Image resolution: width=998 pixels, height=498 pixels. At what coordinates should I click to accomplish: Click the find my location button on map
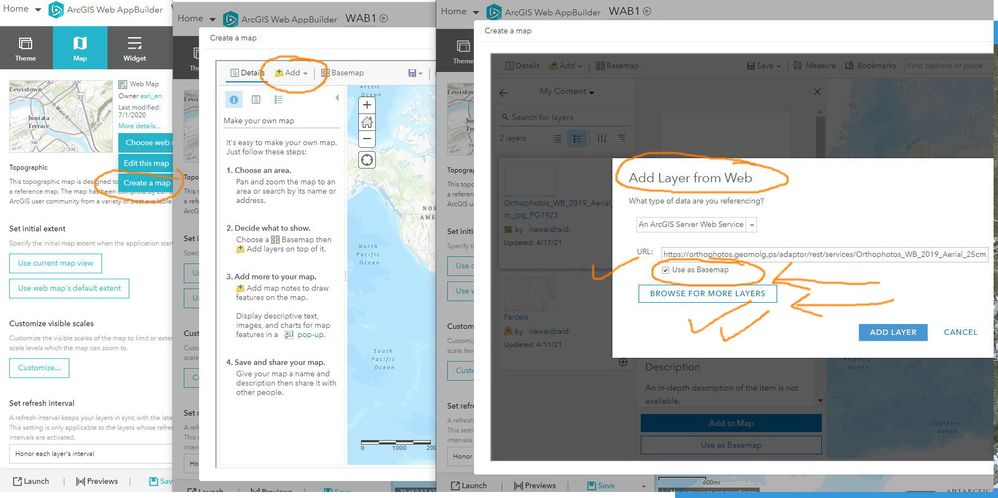[x=367, y=159]
